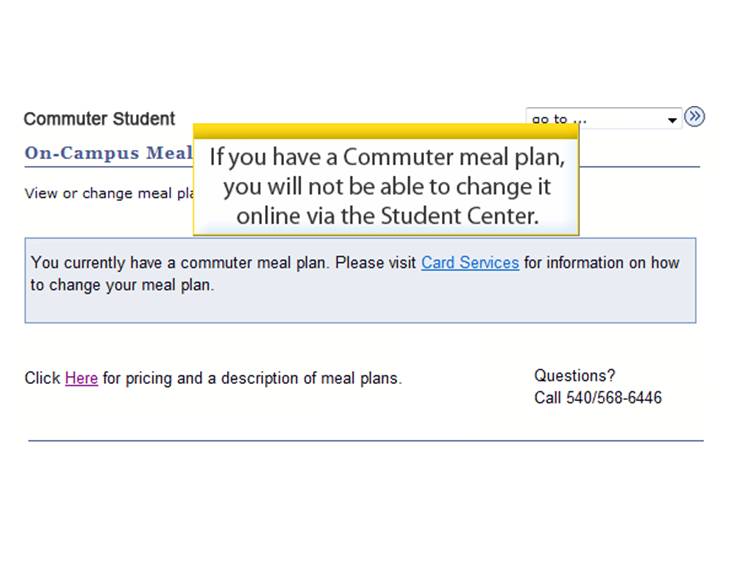The width and height of the screenshot is (752, 564).
Task: Click the 'you will not be able to change it' tooltip line
Action: (x=387, y=187)
